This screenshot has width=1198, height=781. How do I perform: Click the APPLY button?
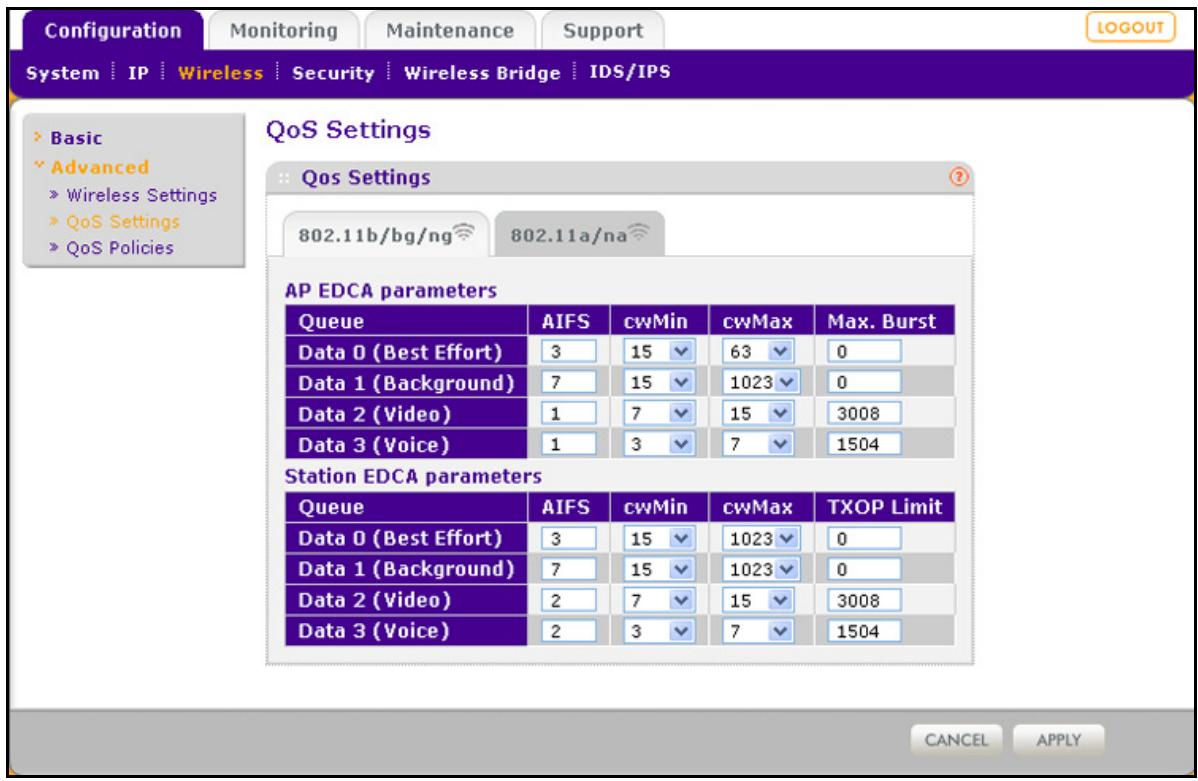(x=1058, y=740)
